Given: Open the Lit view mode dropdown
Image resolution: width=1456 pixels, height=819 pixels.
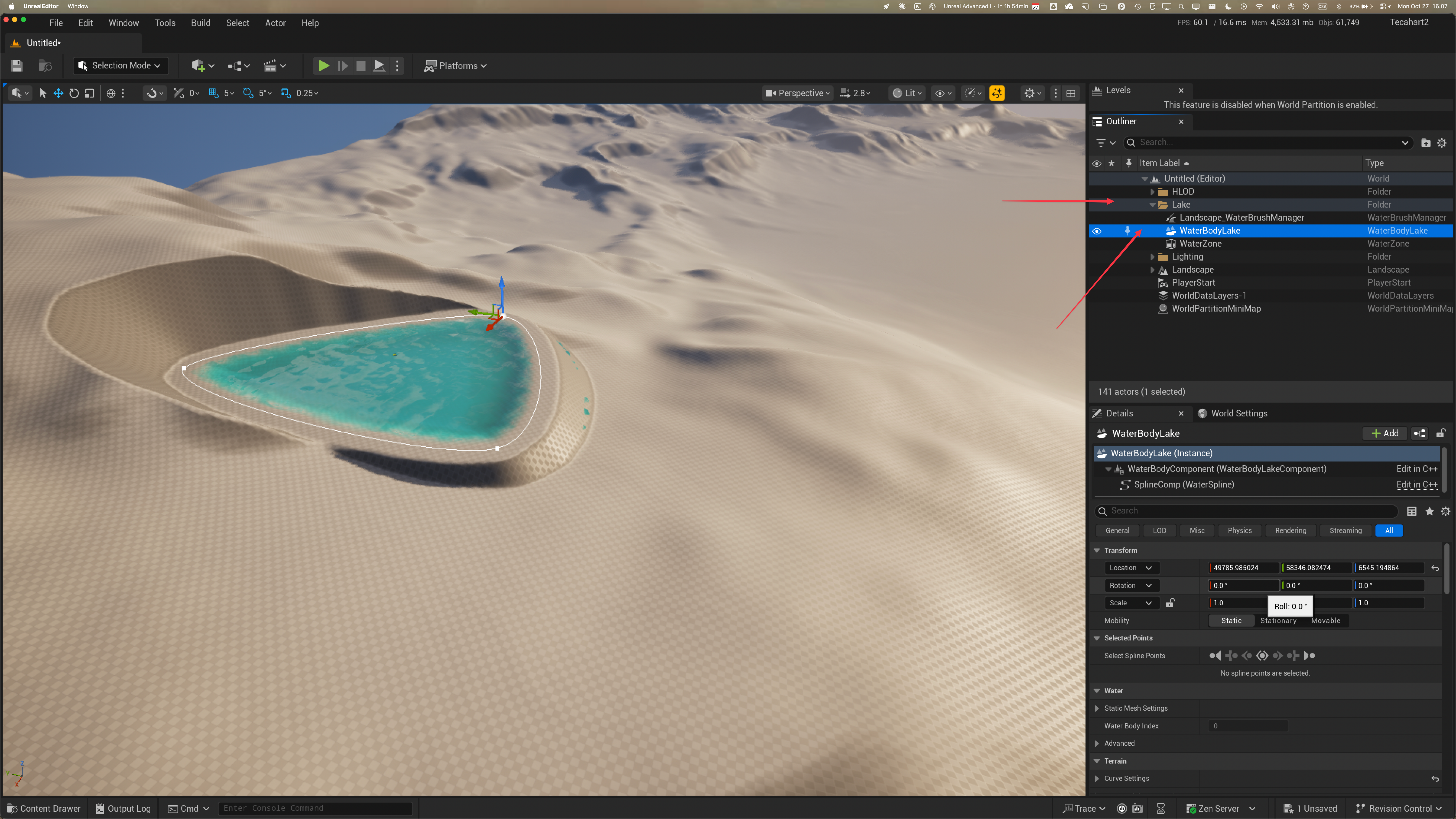Looking at the screenshot, I should pos(907,93).
